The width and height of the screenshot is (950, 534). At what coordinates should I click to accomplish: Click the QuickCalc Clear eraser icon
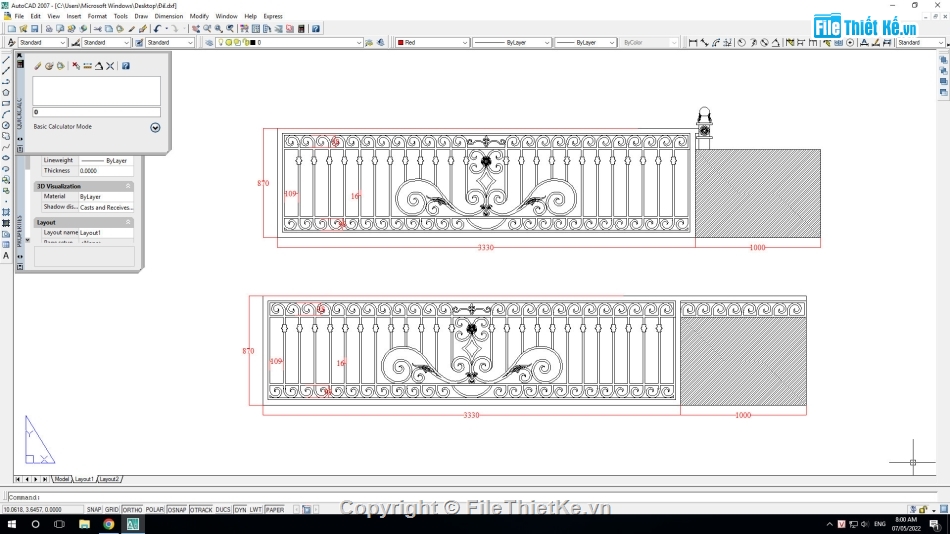38,65
